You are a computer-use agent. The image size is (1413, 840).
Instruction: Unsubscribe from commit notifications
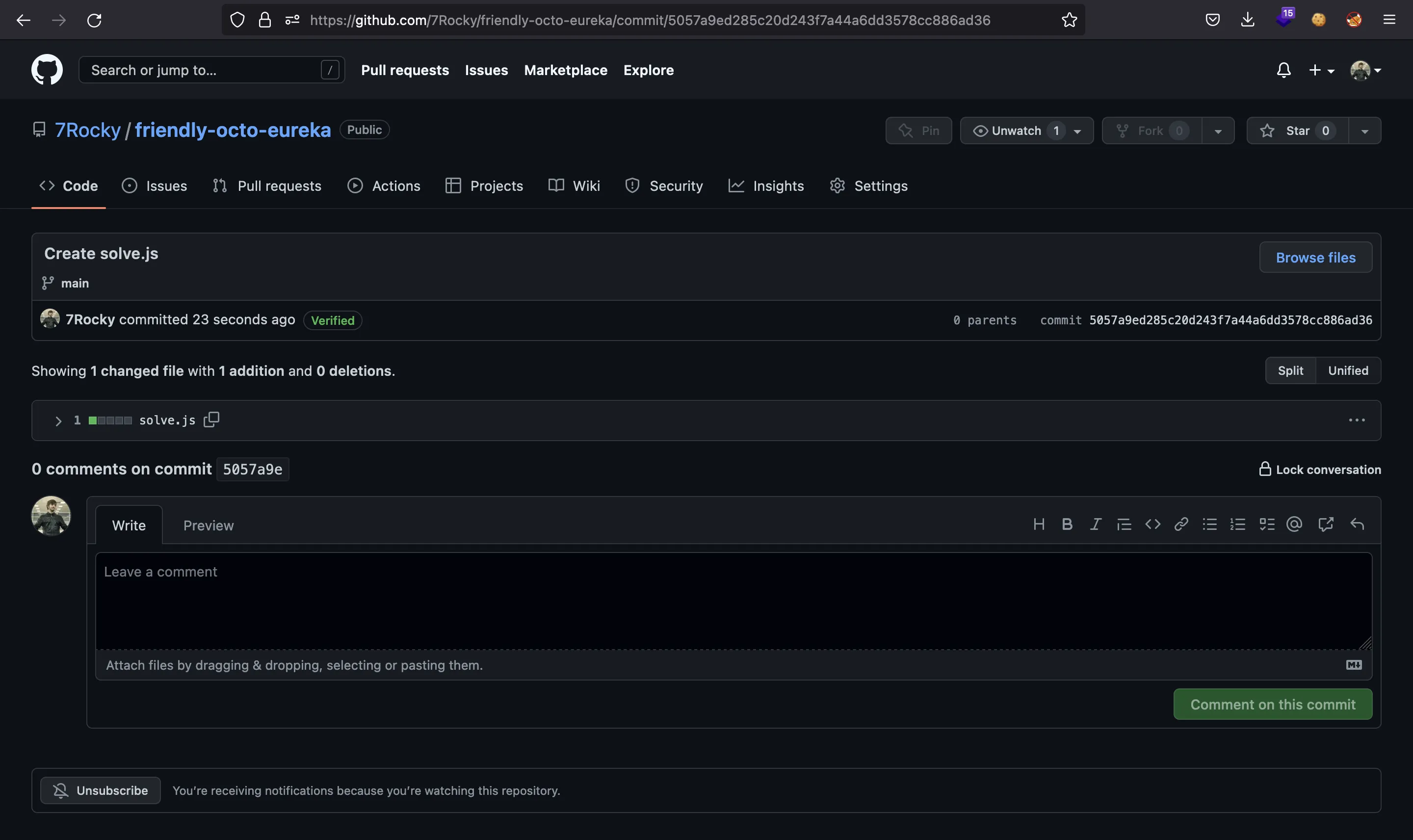point(100,790)
